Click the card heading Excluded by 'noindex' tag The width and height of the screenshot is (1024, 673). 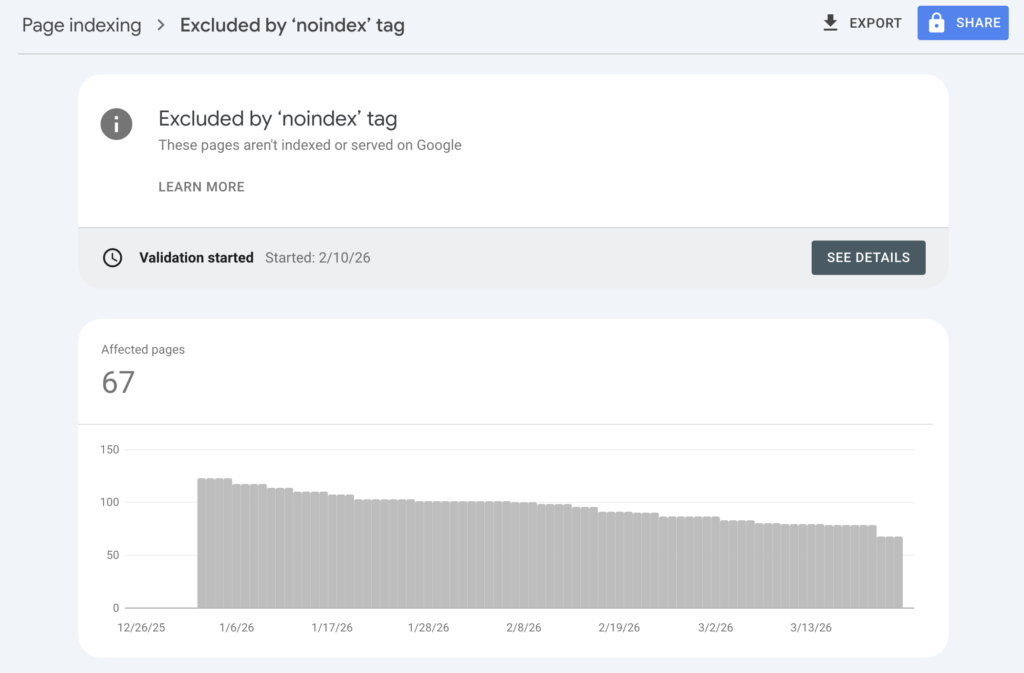tap(277, 119)
